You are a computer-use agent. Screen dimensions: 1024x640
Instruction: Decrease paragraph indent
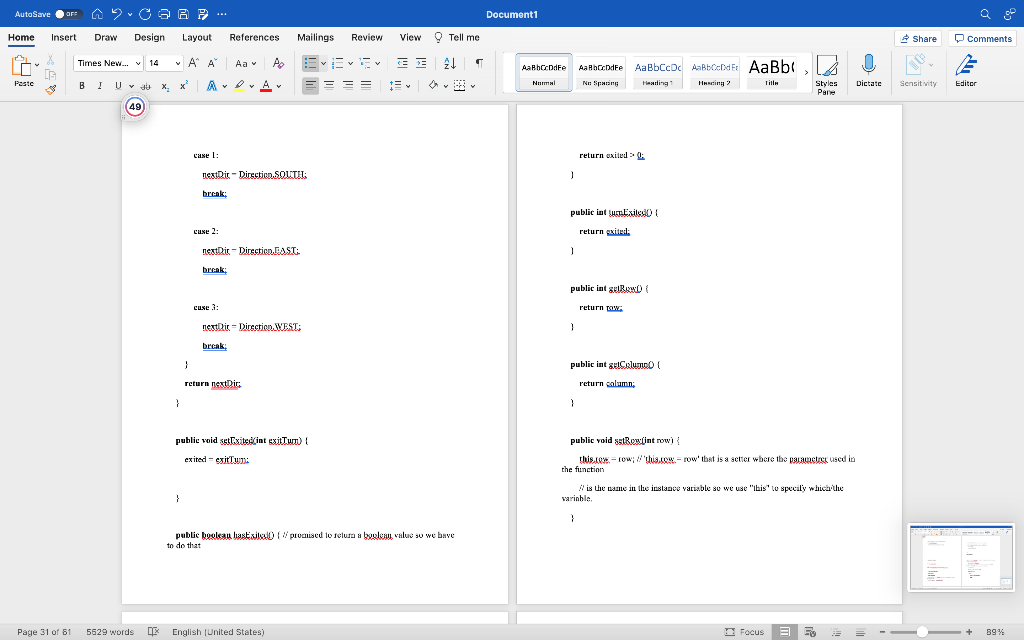pos(402,63)
